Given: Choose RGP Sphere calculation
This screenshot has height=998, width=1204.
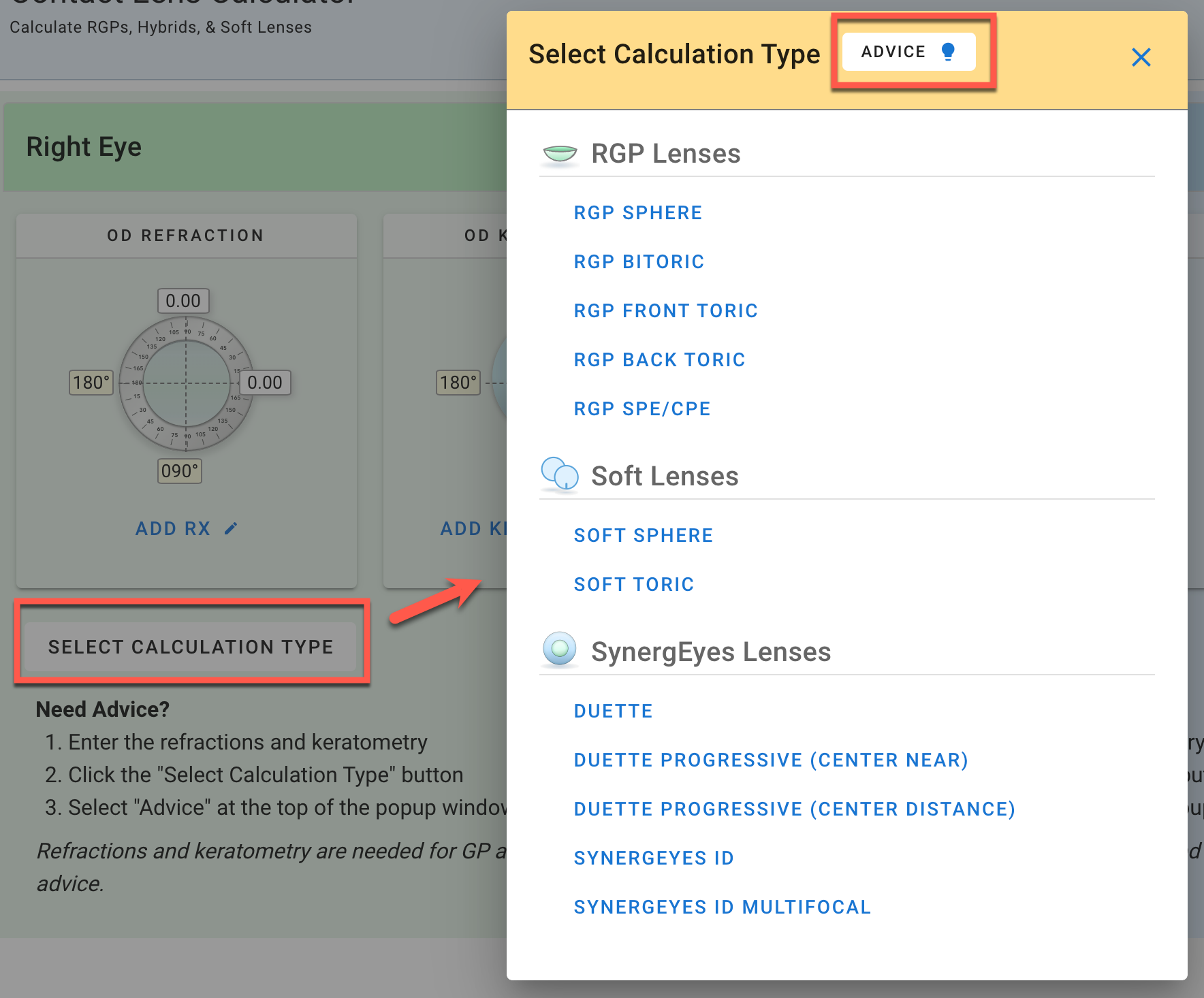Looking at the screenshot, I should [x=637, y=213].
